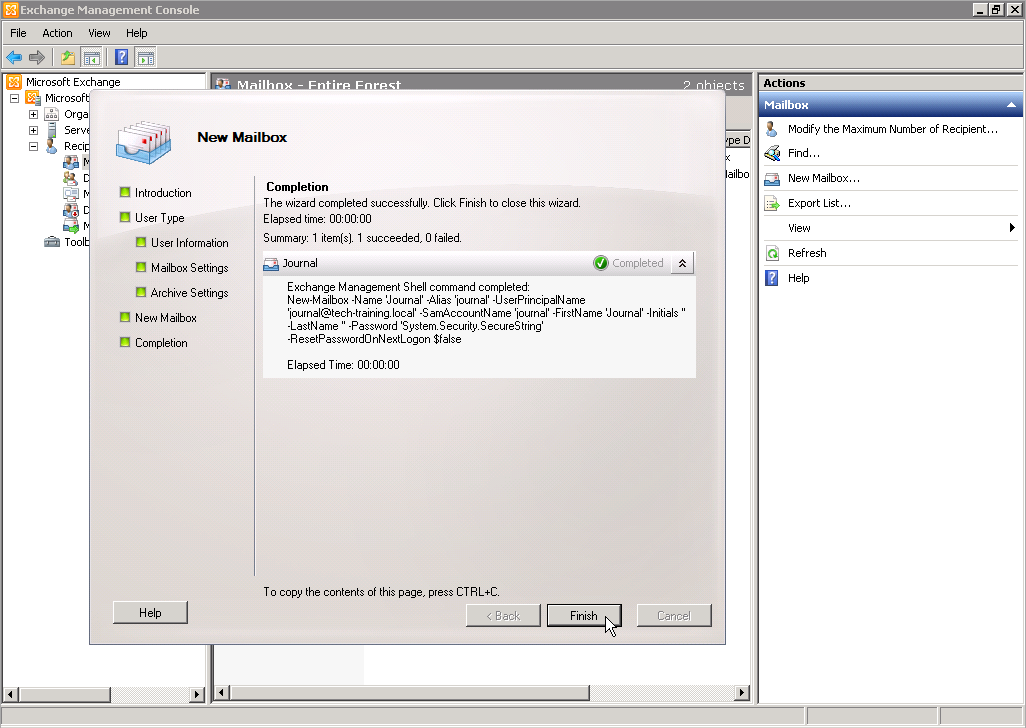Click the Toolbox icon in console tree
This screenshot has height=728, width=1026.
52,242
